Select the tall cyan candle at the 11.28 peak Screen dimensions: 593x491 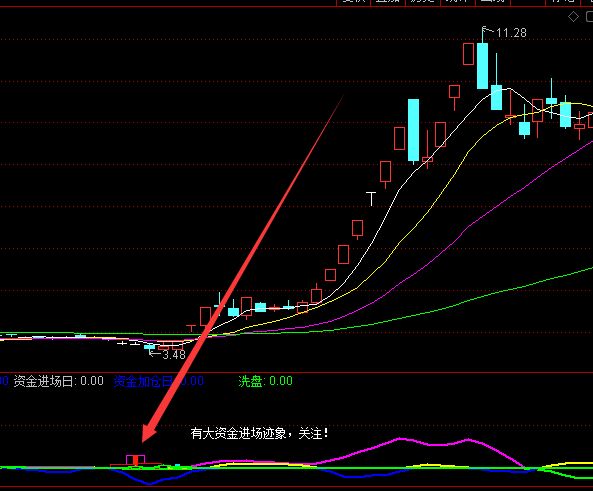(x=482, y=65)
